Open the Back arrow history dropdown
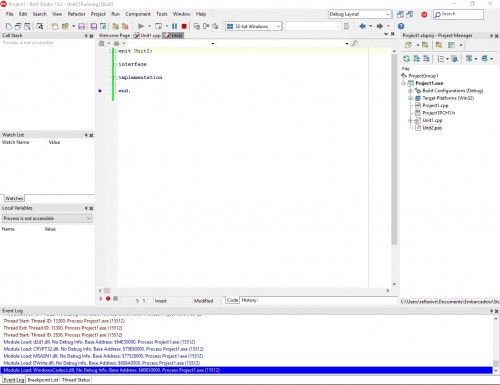 (371, 26)
